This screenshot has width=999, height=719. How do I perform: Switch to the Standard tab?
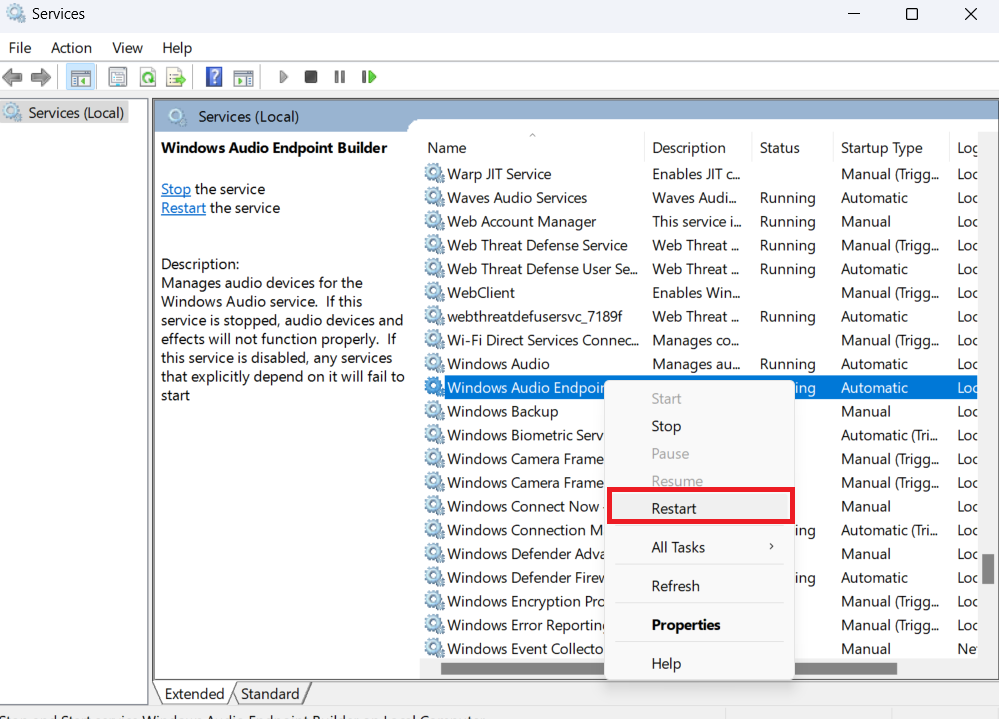pyautogui.click(x=270, y=693)
